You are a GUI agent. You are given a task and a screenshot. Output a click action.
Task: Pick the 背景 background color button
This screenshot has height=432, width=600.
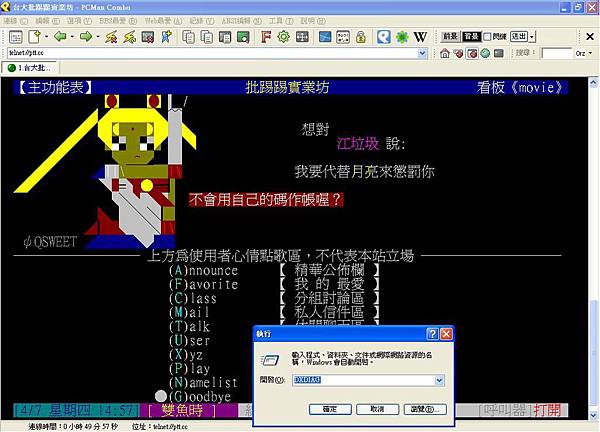click(x=471, y=37)
